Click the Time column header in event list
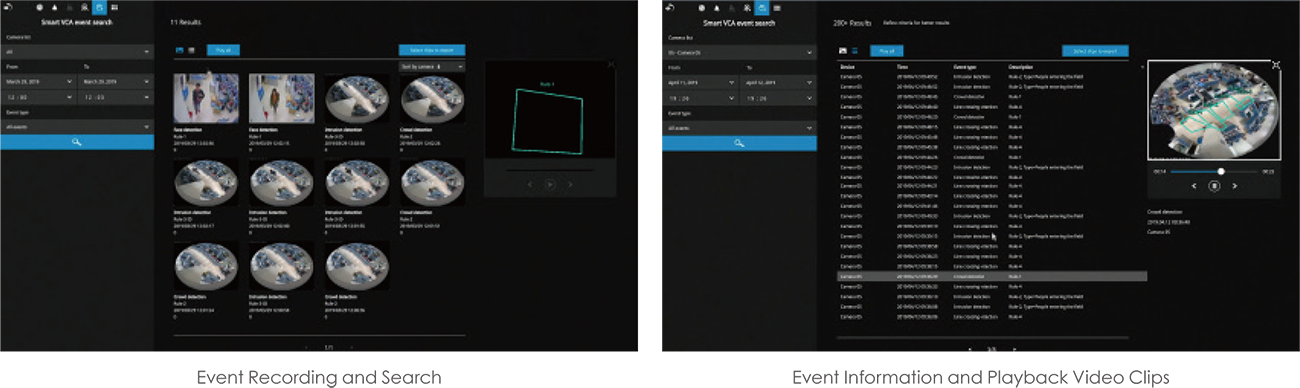 902,67
